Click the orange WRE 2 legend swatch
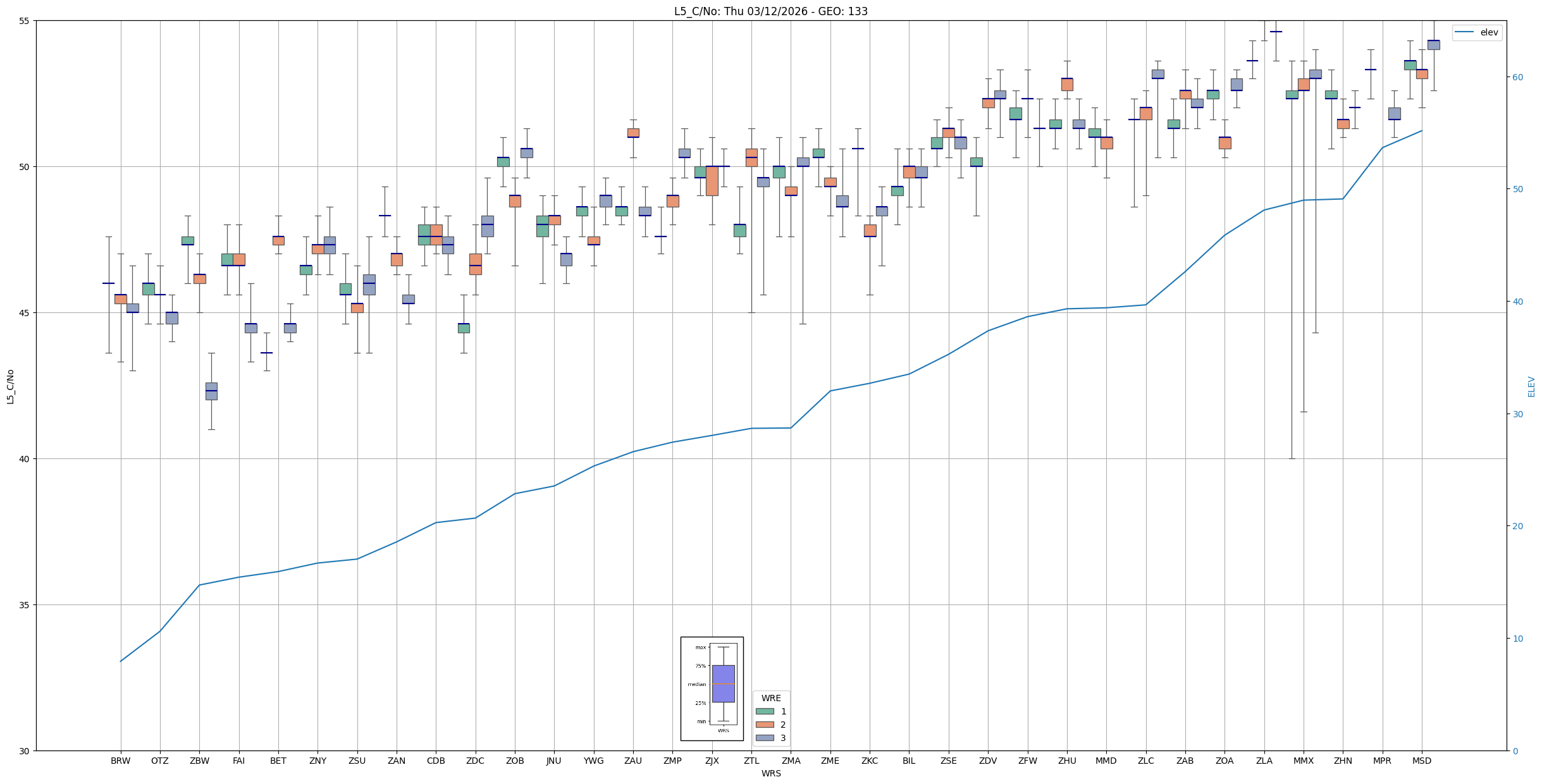The width and height of the screenshot is (1542, 784). 764,725
